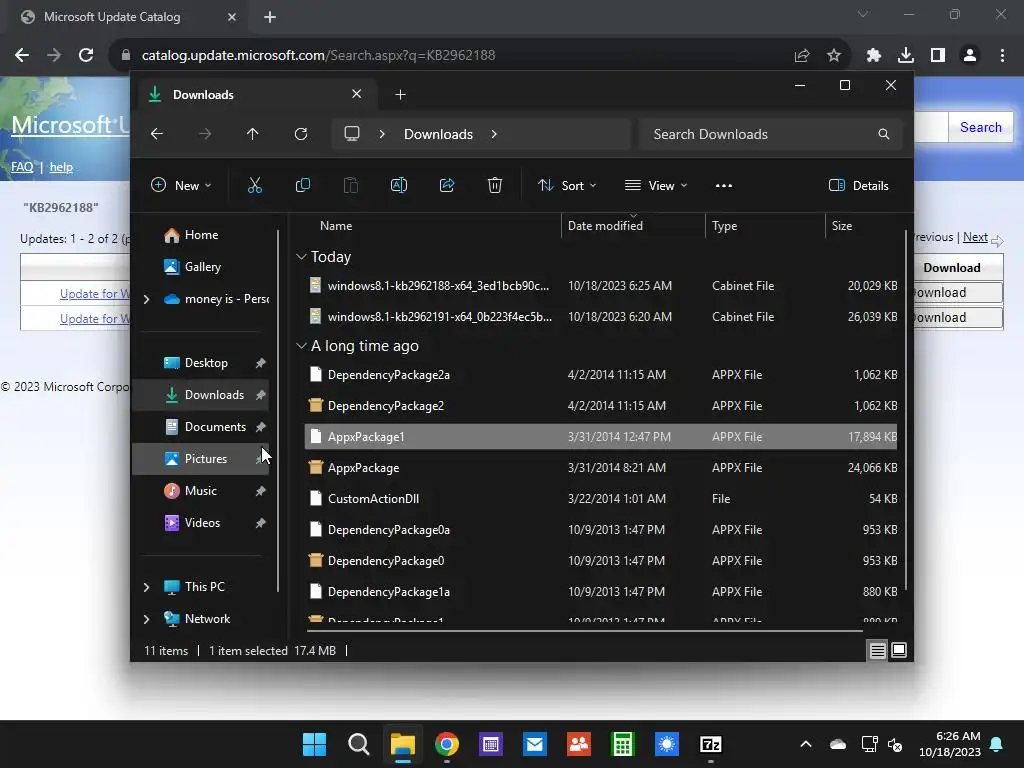
Task: Switch to details list view in status bar
Action: coord(878,650)
